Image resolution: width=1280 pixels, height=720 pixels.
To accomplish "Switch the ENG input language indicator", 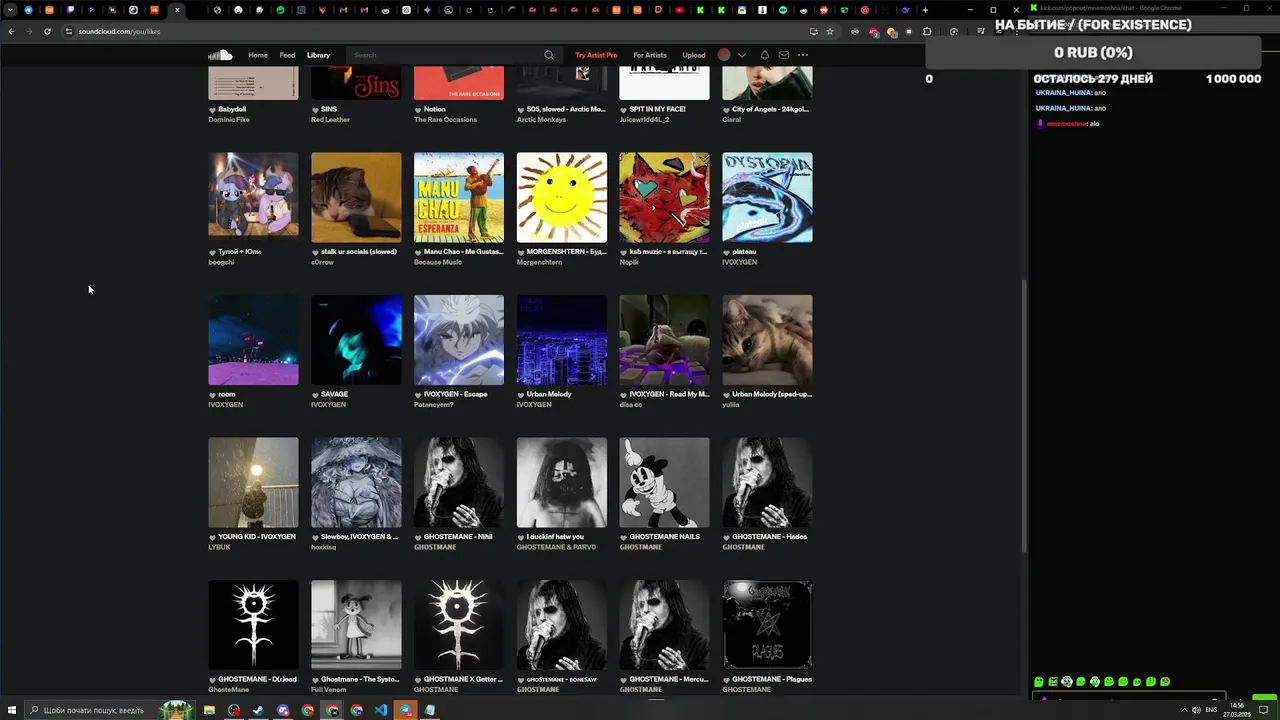I will [x=1211, y=710].
